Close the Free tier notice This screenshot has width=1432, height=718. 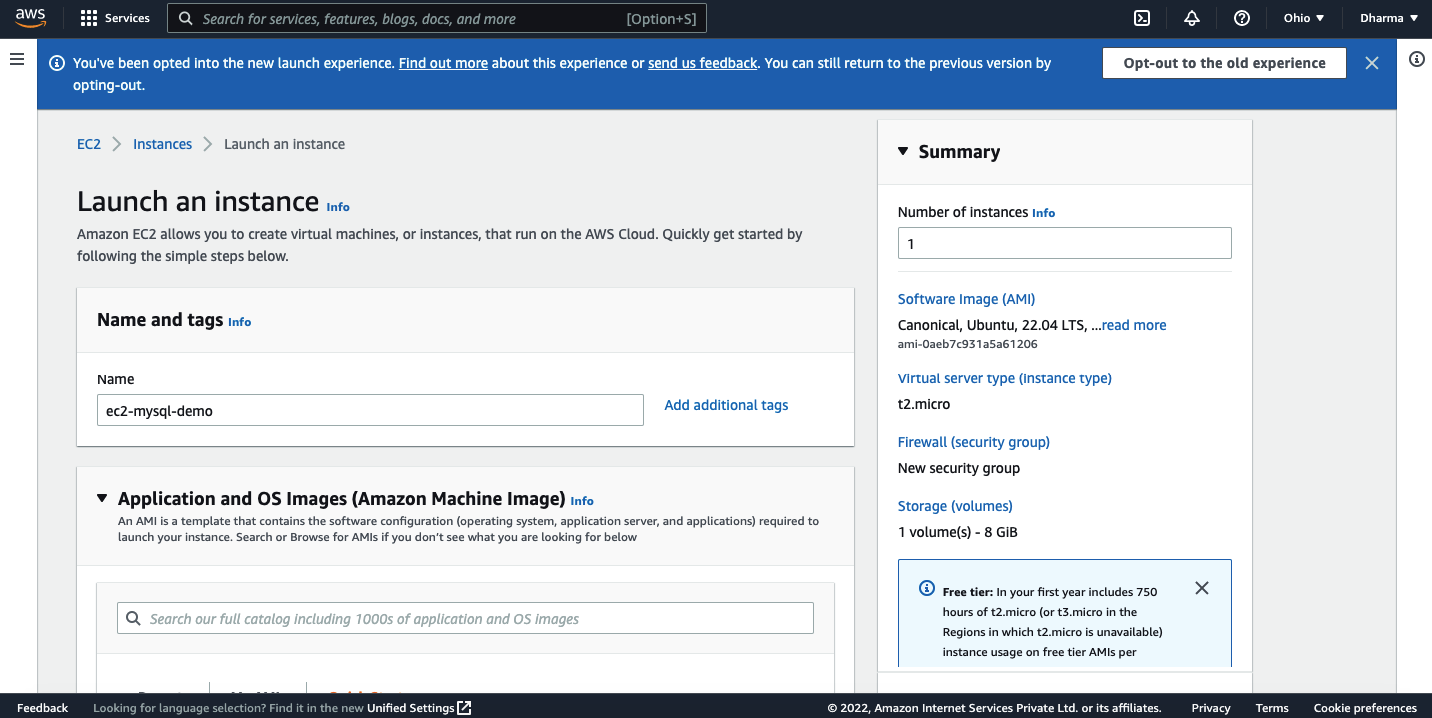[1202, 588]
